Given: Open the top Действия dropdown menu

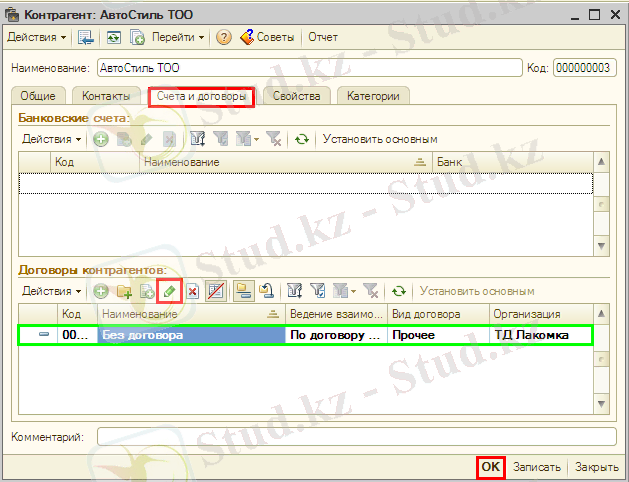Looking at the screenshot, I should (37, 37).
